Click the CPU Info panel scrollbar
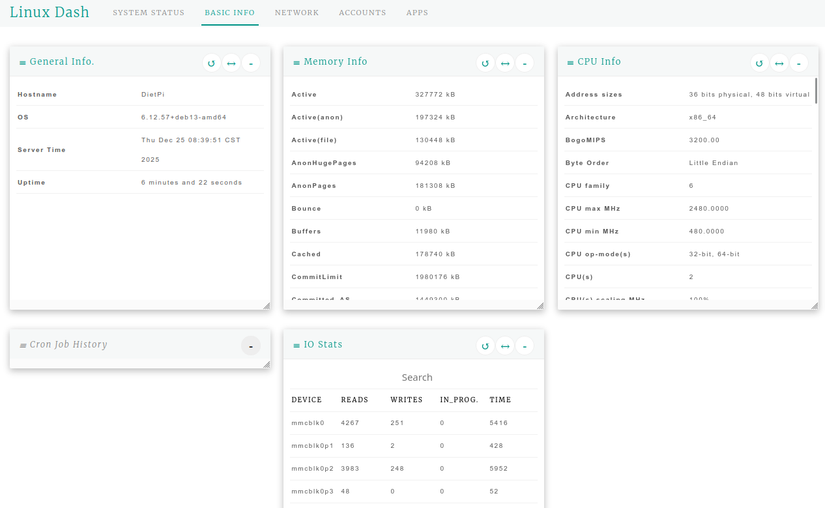This screenshot has width=825, height=508. [815, 92]
